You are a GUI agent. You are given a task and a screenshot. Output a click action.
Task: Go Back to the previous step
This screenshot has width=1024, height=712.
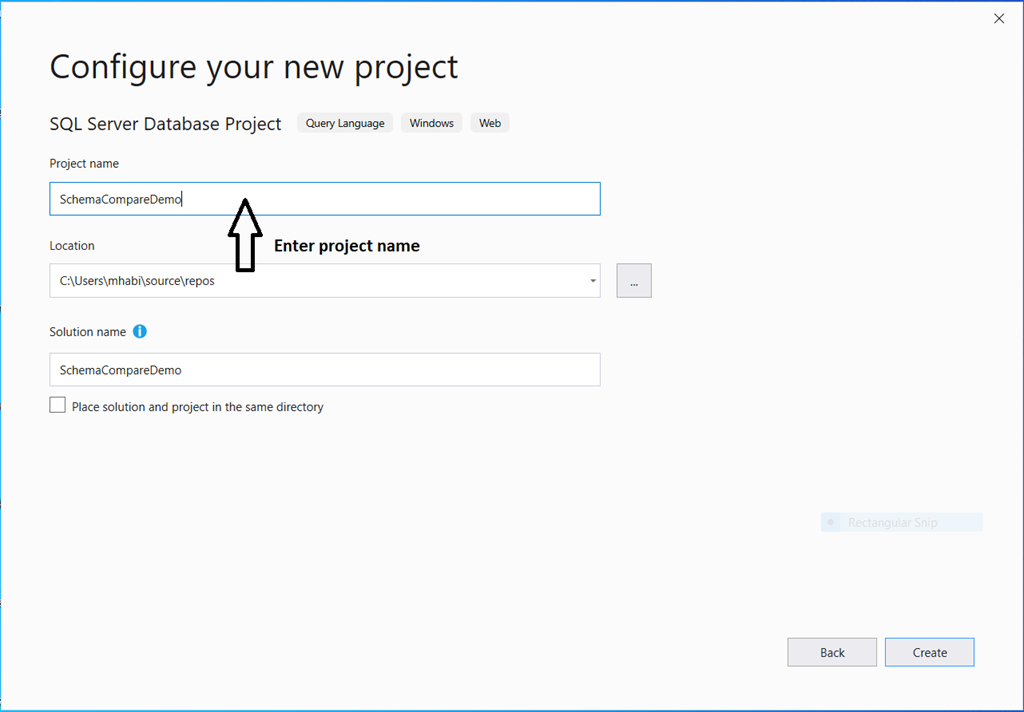(832, 652)
